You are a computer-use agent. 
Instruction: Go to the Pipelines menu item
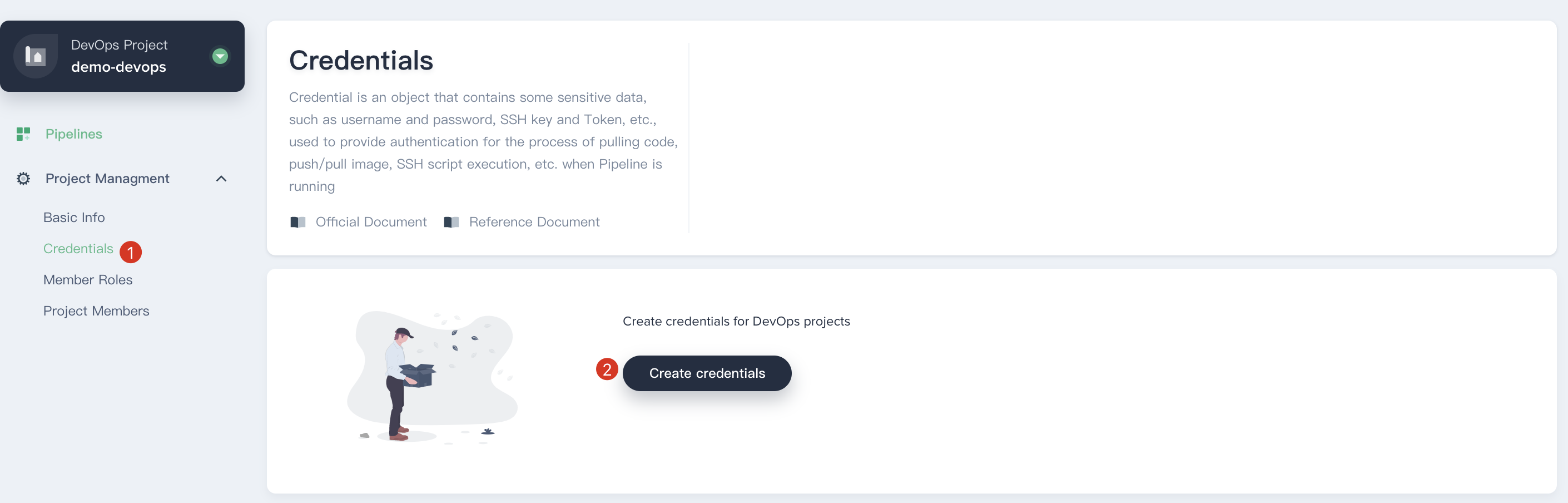point(73,134)
